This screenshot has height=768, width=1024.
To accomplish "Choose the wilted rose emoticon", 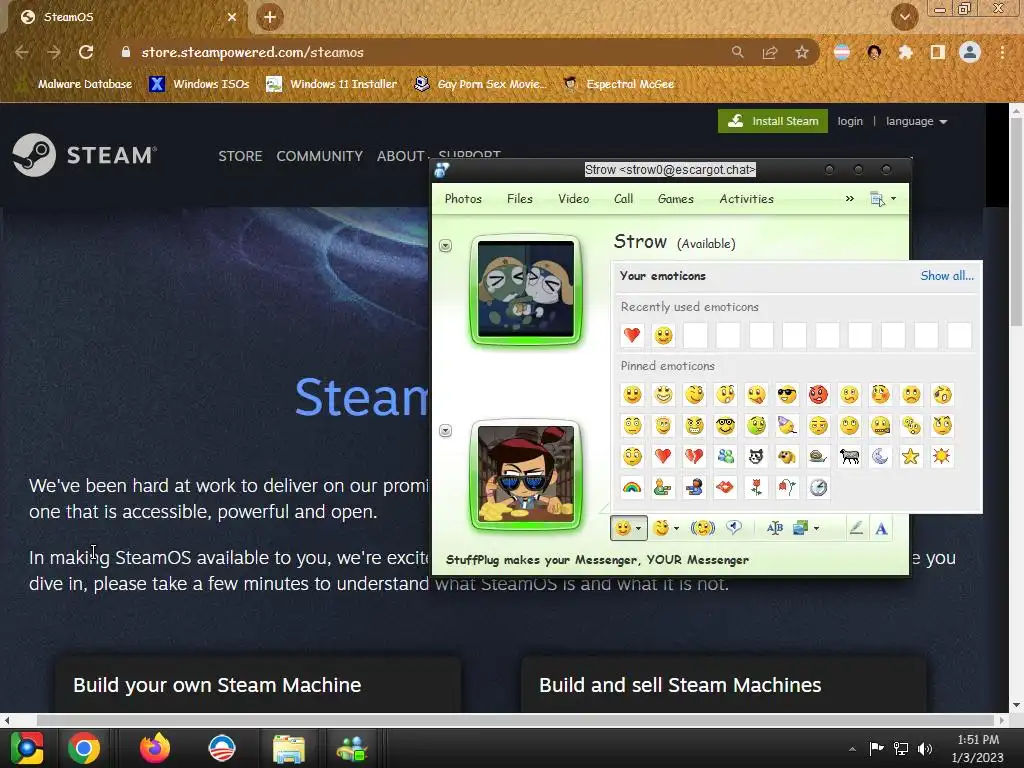I will tap(787, 488).
